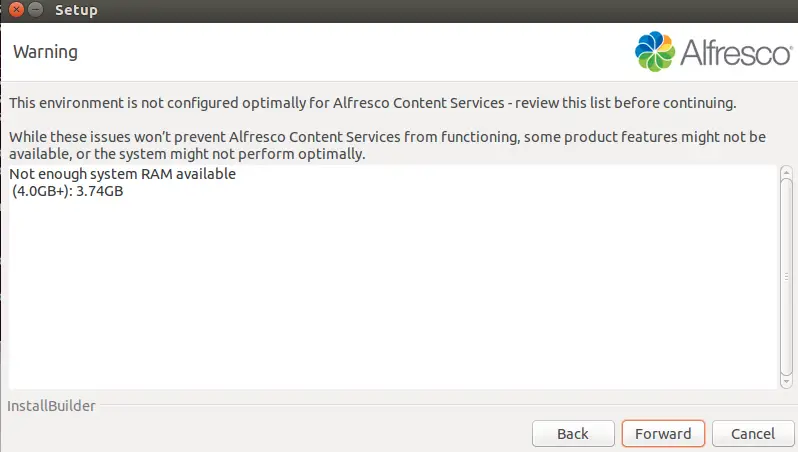Viewport: 798px width, 452px height.
Task: Click the vertical scrollbar thumb of warning list
Action: point(786,277)
